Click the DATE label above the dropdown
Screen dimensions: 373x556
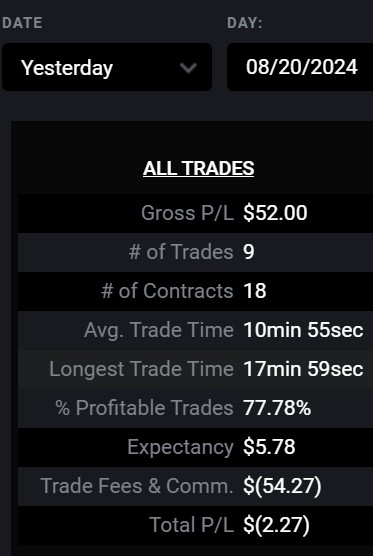coord(22,23)
